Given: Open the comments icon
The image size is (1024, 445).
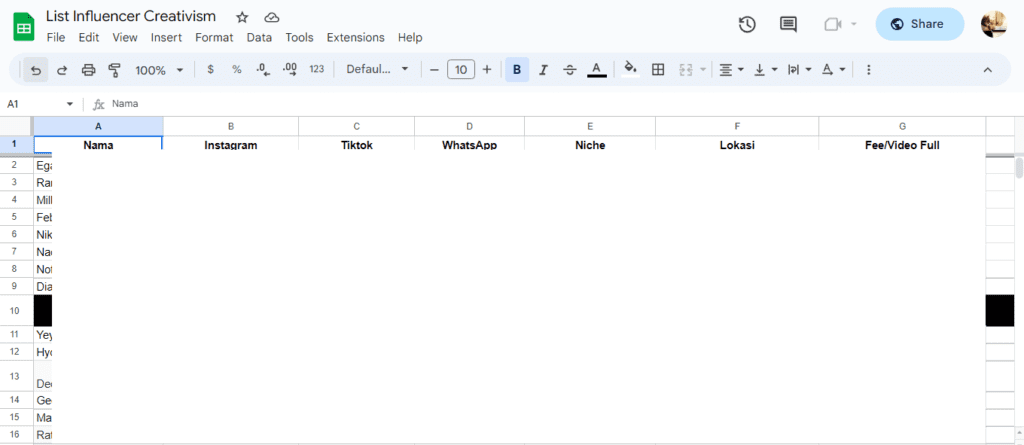Looking at the screenshot, I should 789,25.
